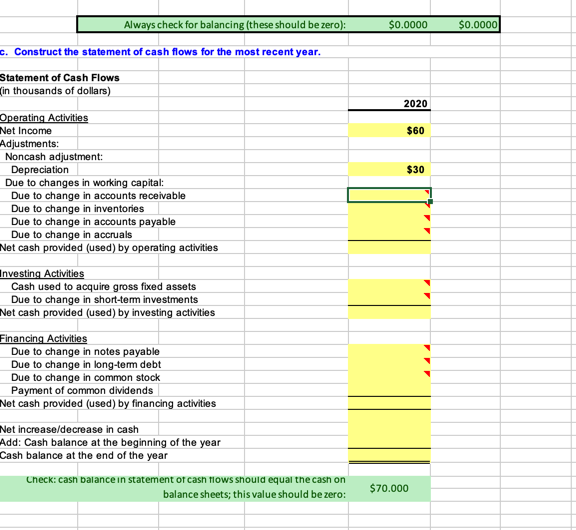Click 'Due to change in accounts payable' label
The width and height of the screenshot is (576, 530).
tap(93, 222)
